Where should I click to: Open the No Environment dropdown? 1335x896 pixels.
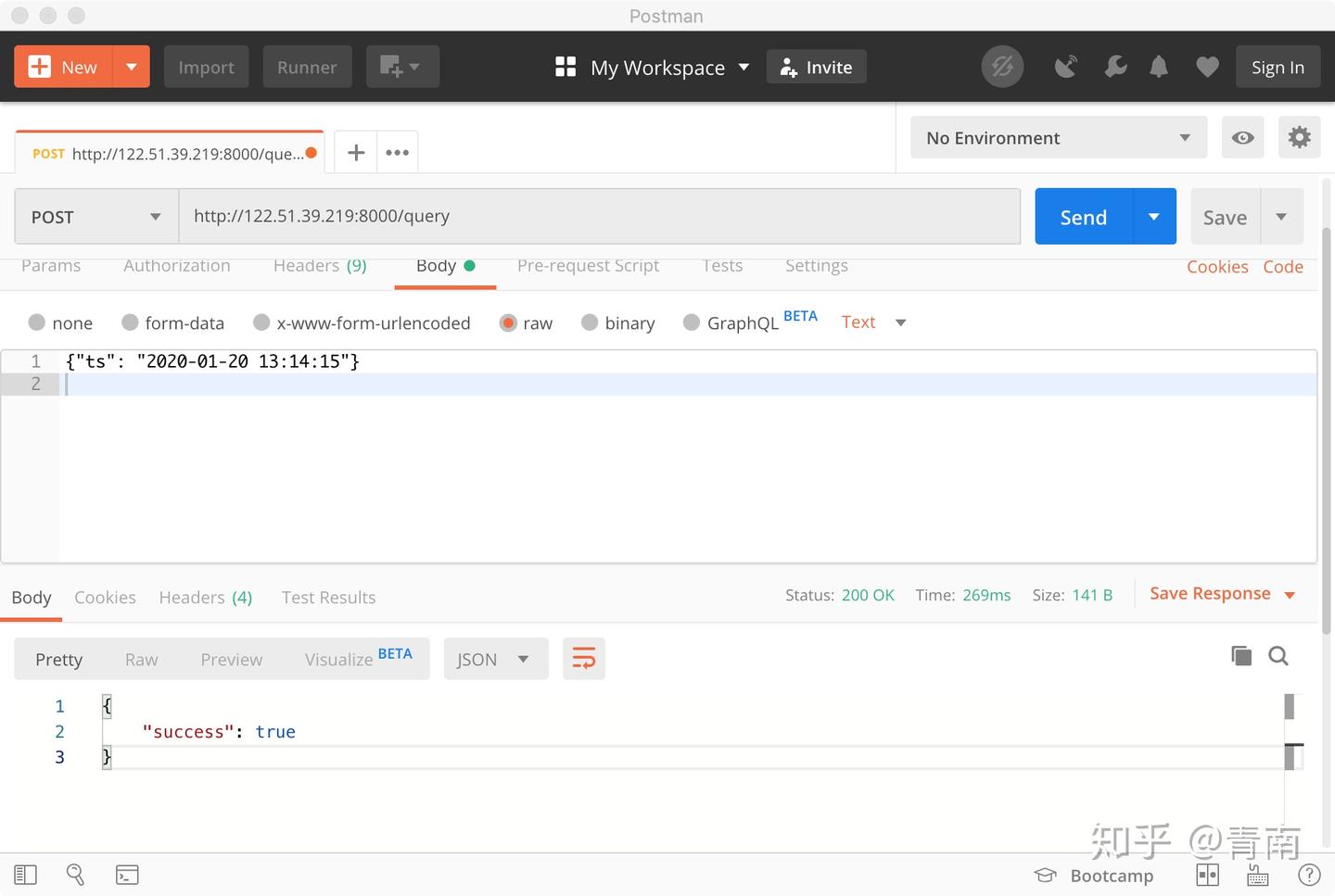tap(1058, 137)
